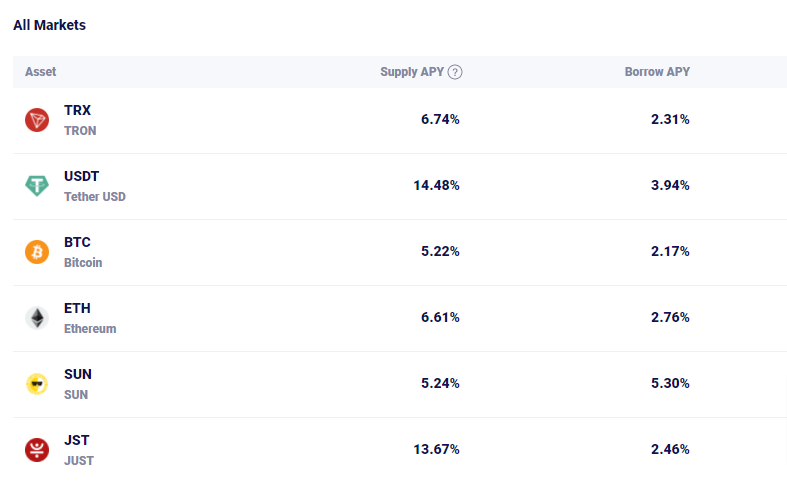
Task: Click the Tether USDT logo icon
Action: point(37,186)
